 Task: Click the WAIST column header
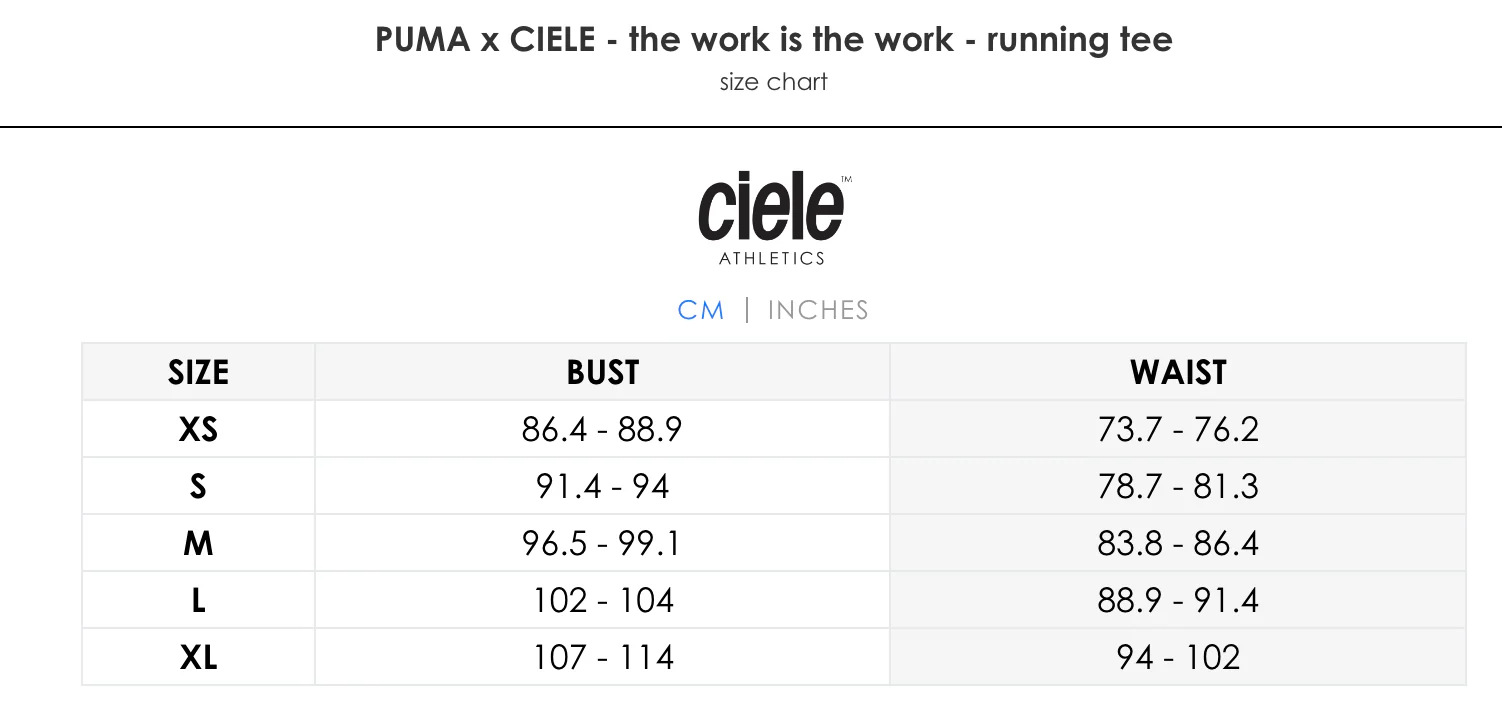[x=1177, y=372]
